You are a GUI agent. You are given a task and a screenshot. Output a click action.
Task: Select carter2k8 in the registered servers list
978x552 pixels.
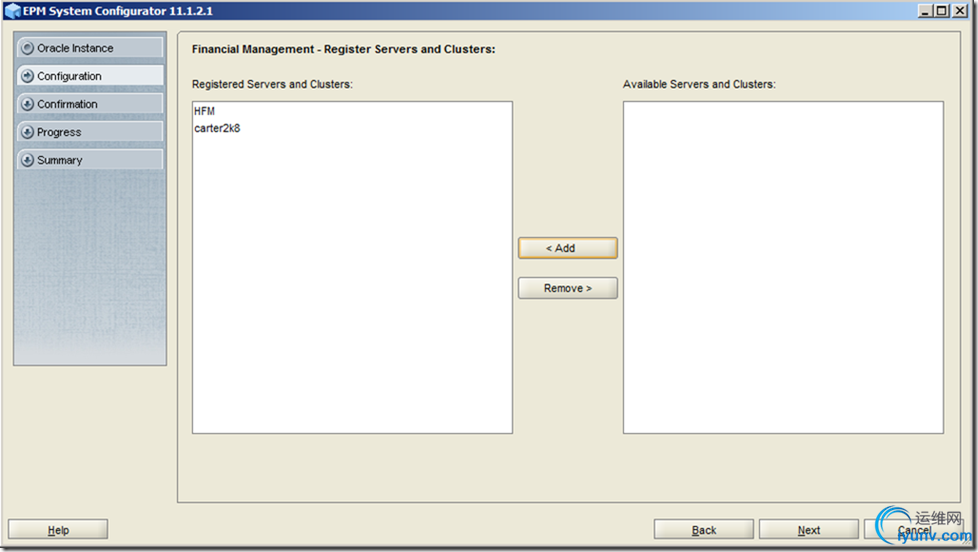coord(352,128)
